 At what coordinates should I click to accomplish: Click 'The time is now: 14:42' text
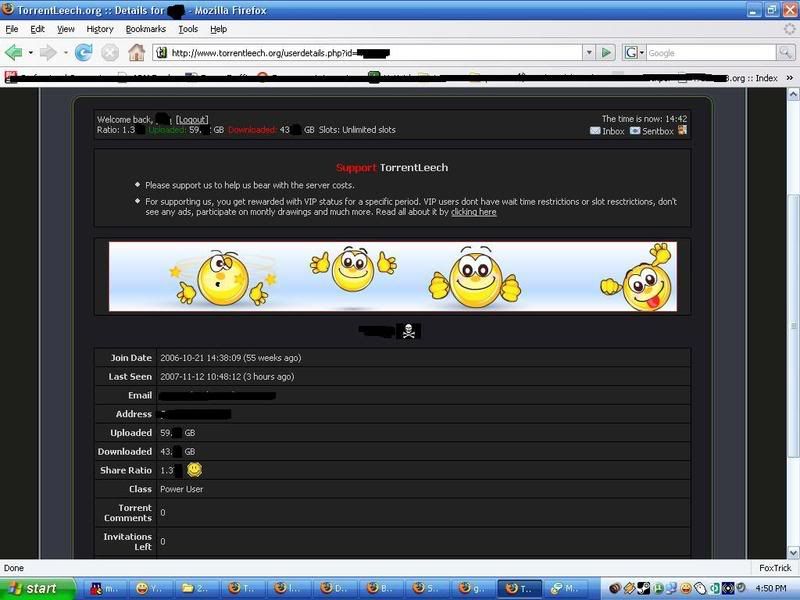coord(644,118)
